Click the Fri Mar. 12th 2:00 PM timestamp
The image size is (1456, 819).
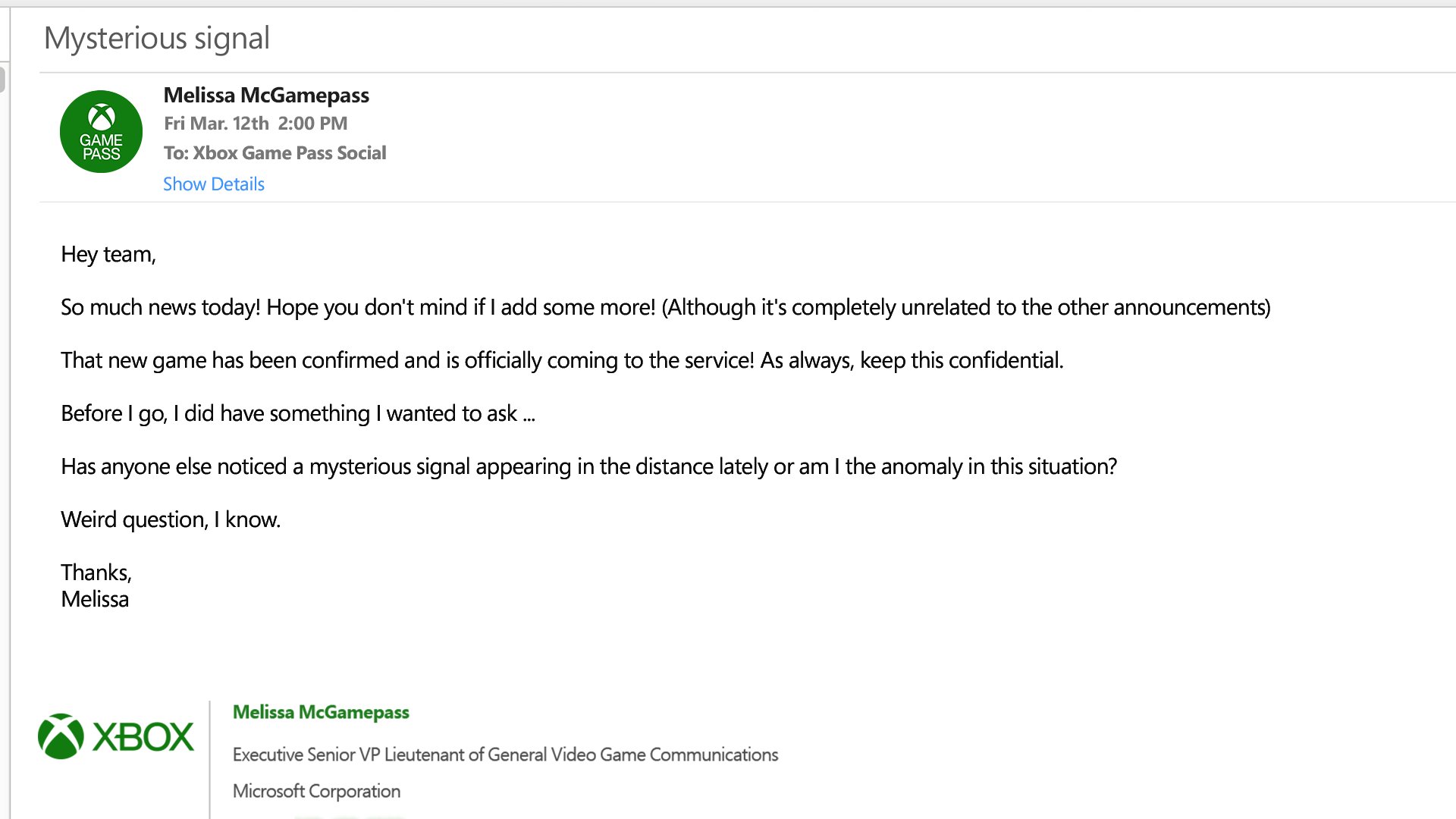[x=256, y=124]
